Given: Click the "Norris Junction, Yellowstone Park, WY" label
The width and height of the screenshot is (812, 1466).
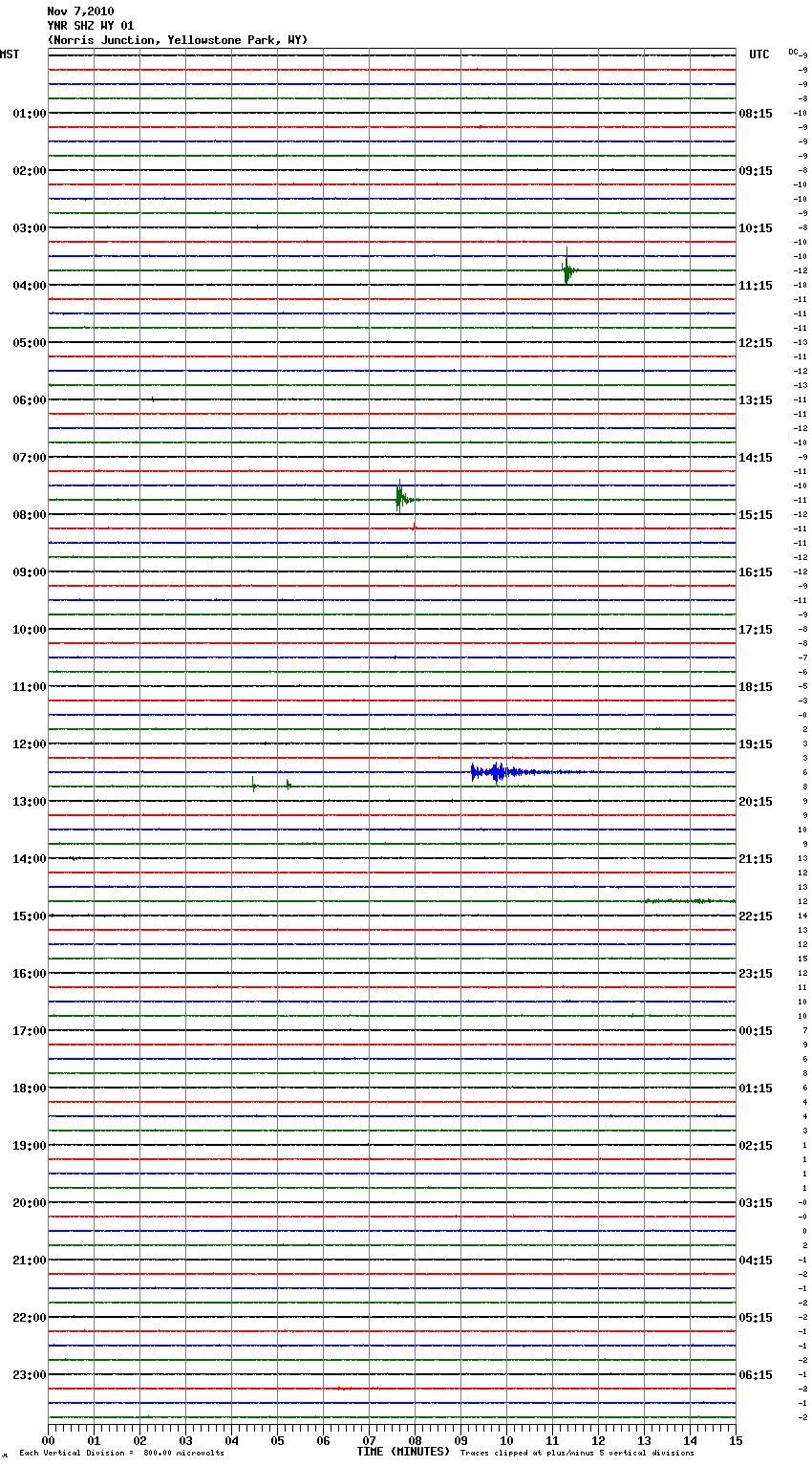Looking at the screenshot, I should pyautogui.click(x=178, y=40).
